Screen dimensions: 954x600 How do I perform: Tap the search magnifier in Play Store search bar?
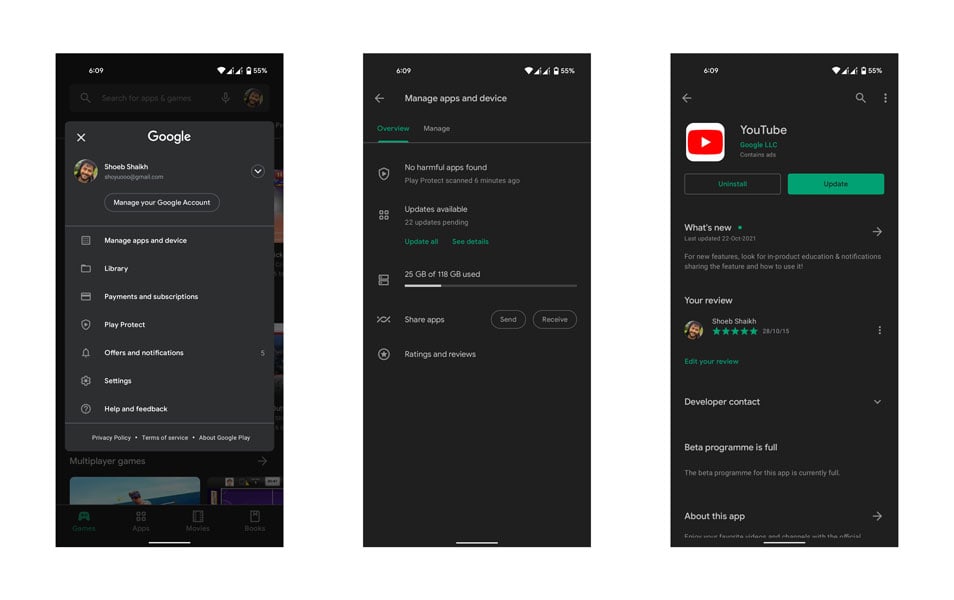[85, 98]
